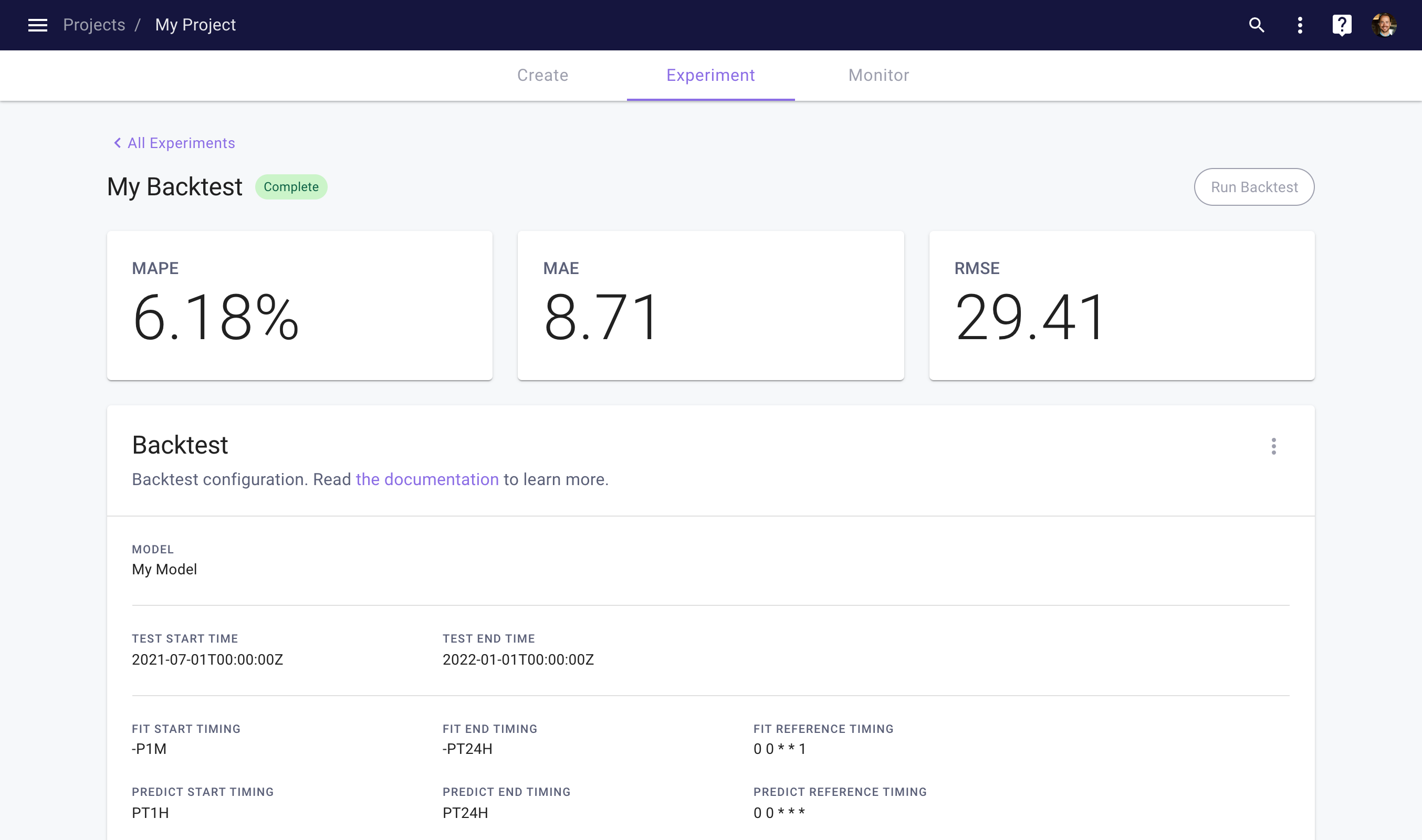
Task: Click the back chevron beside All Experiments
Action: [117, 143]
